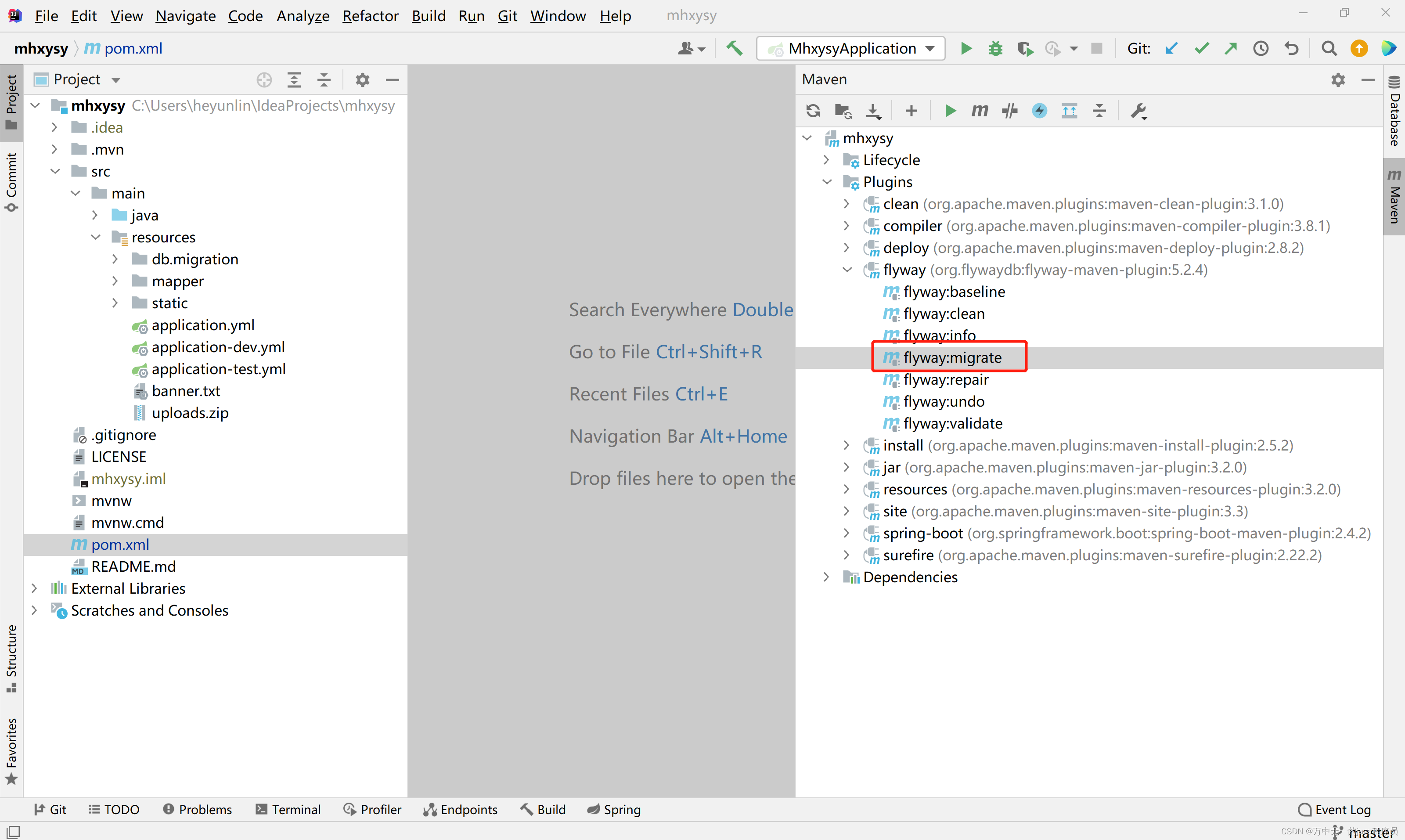Click Execute Maven Goal 'm' icon

click(x=980, y=111)
